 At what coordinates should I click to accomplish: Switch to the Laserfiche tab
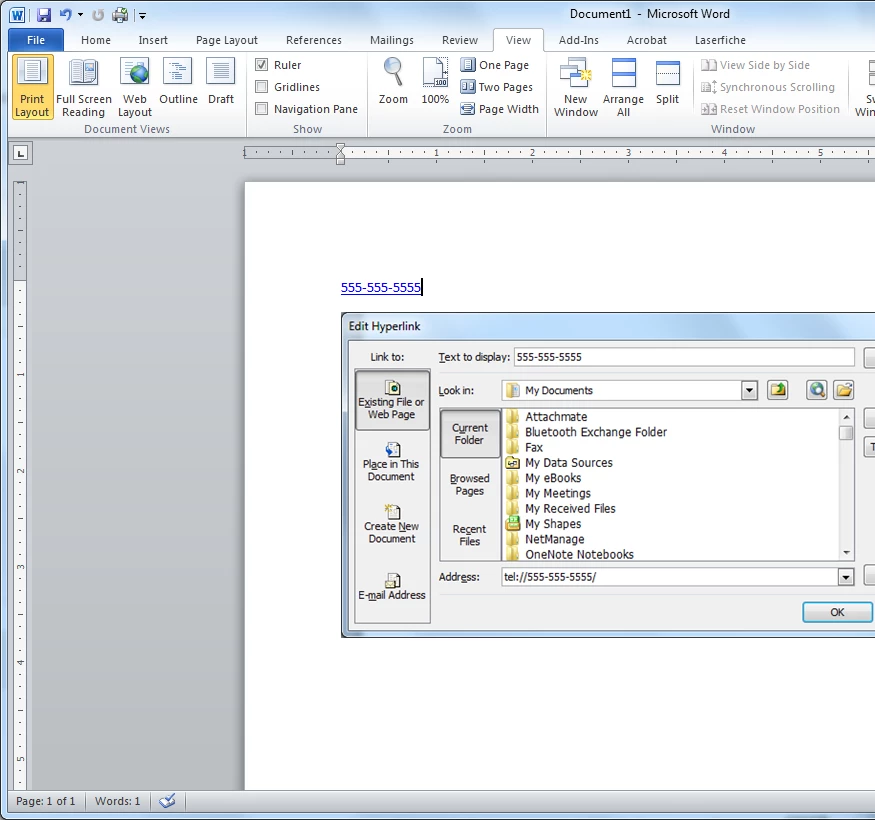click(720, 40)
